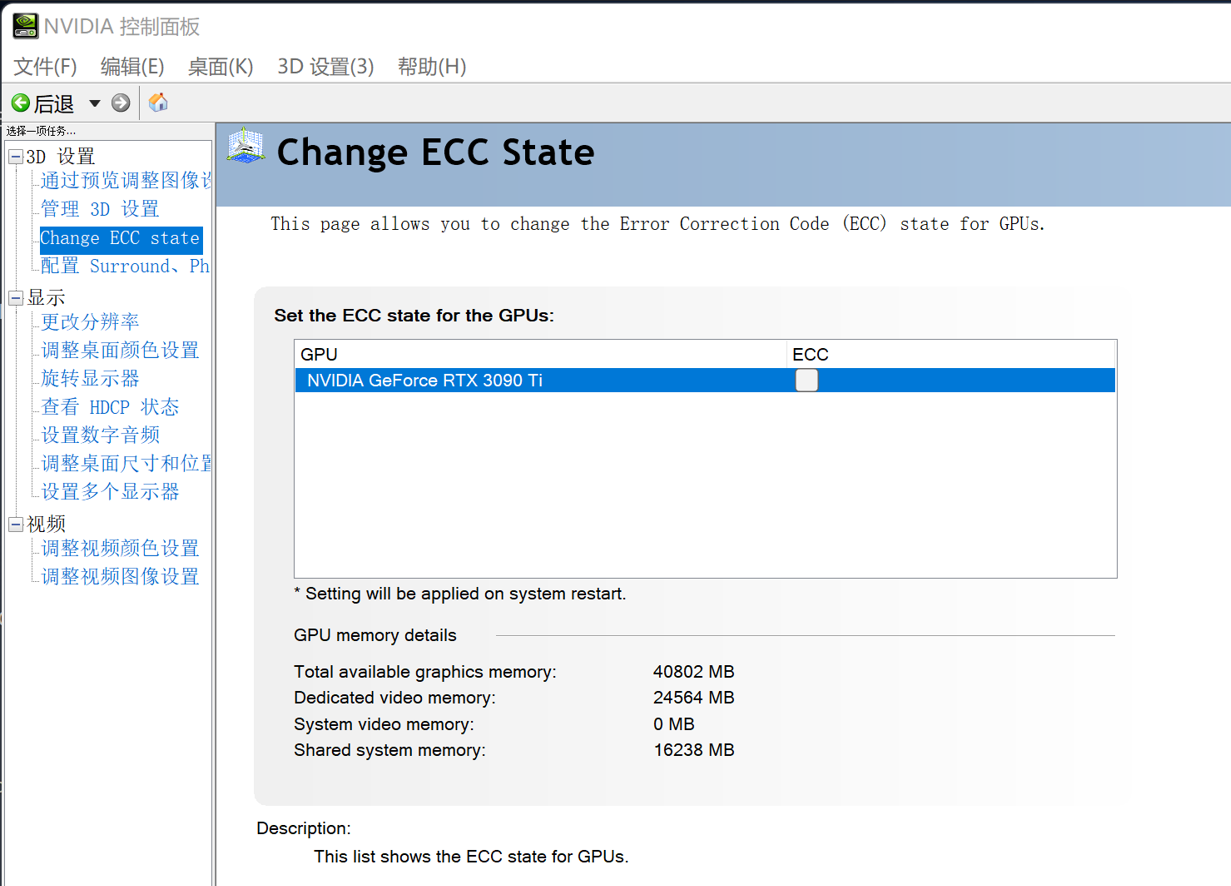Image resolution: width=1231 pixels, height=886 pixels.
Task: Open the 帮助(H) menu
Action: point(432,67)
